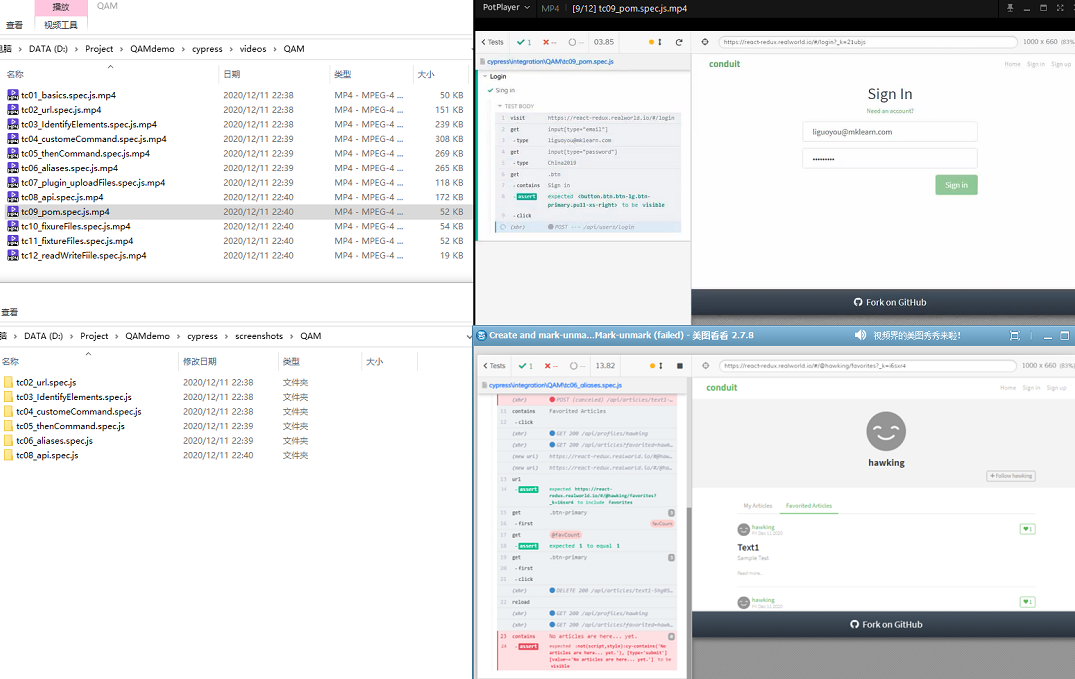Image resolution: width=1075 pixels, height=679 pixels.
Task: Sort videos by the 大小 column header
Action: tap(426, 74)
